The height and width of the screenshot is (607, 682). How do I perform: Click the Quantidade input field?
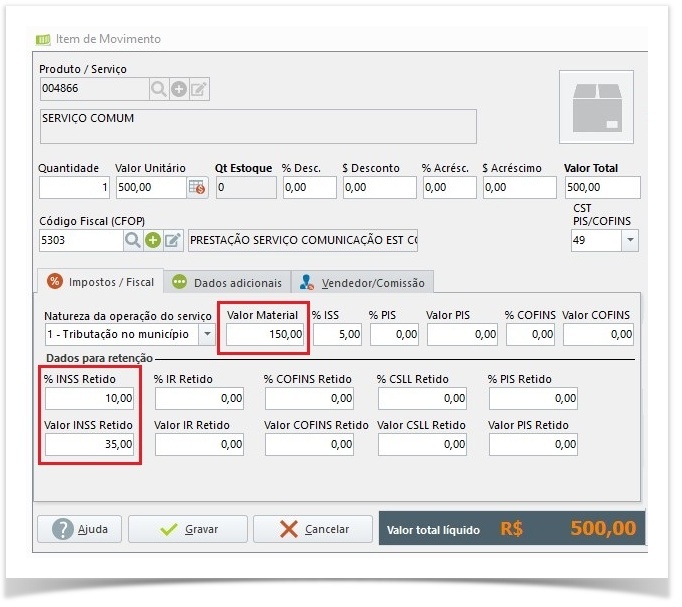click(74, 187)
